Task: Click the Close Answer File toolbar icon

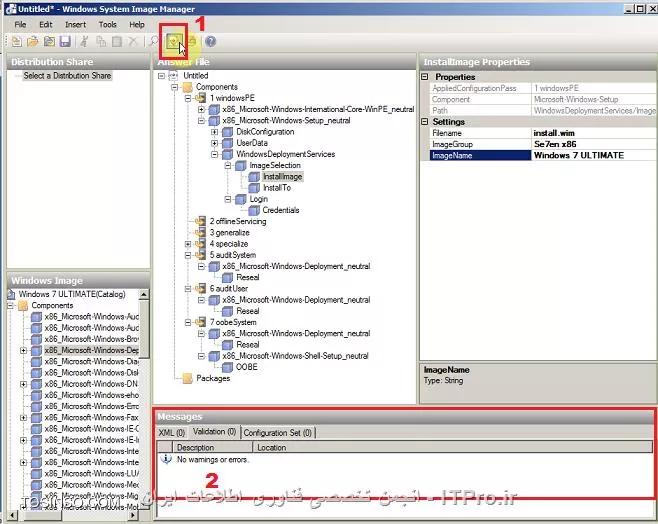Action: pos(49,41)
